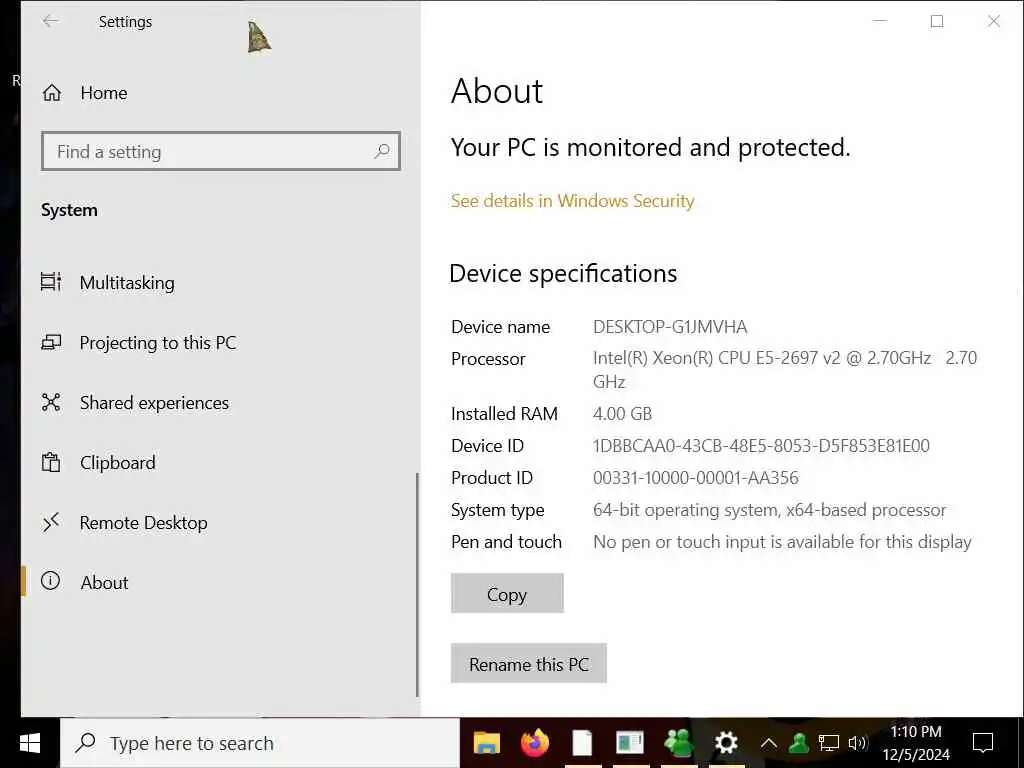Click the System type value text

click(x=769, y=510)
